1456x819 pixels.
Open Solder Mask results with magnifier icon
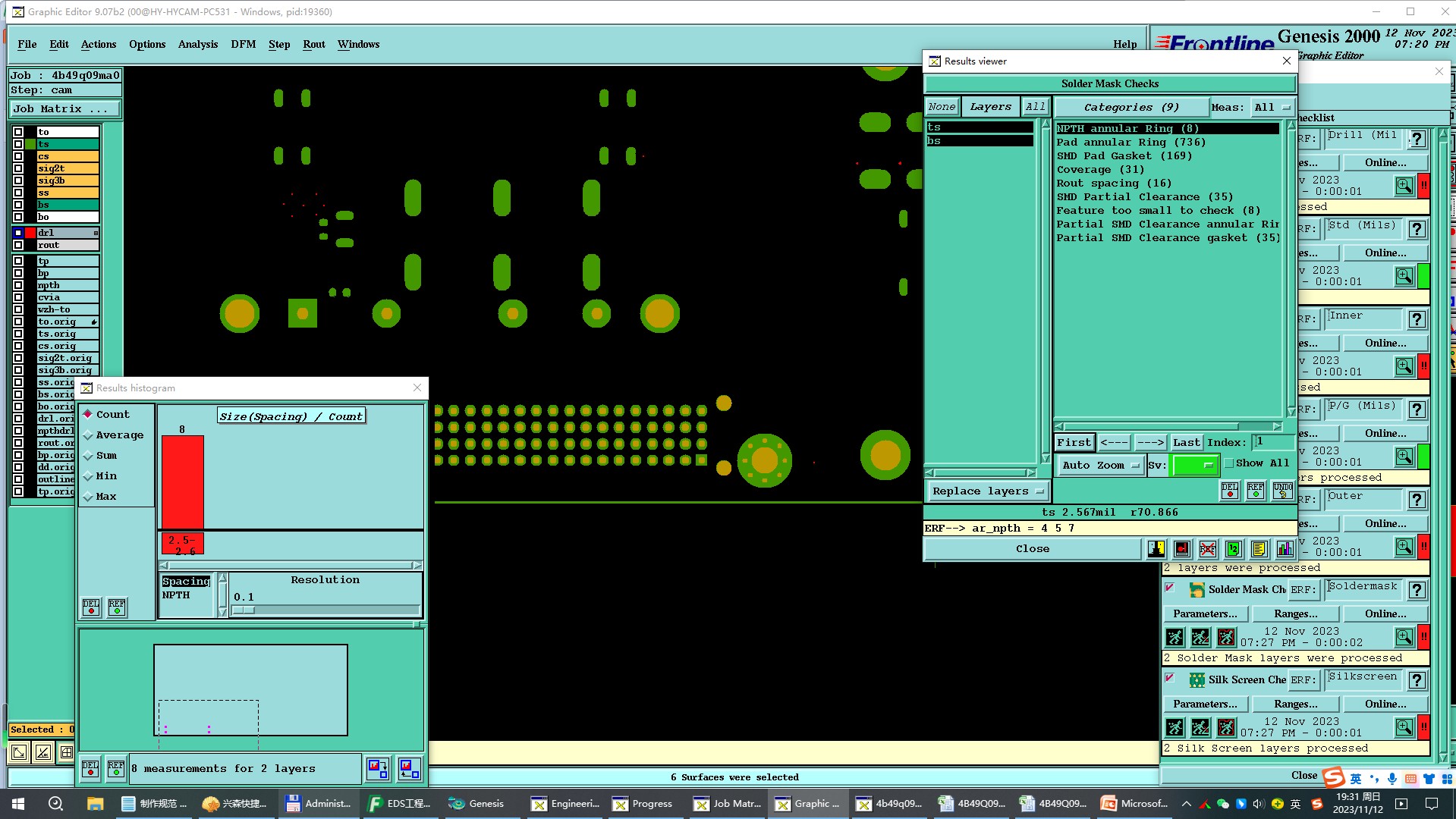click(1404, 637)
